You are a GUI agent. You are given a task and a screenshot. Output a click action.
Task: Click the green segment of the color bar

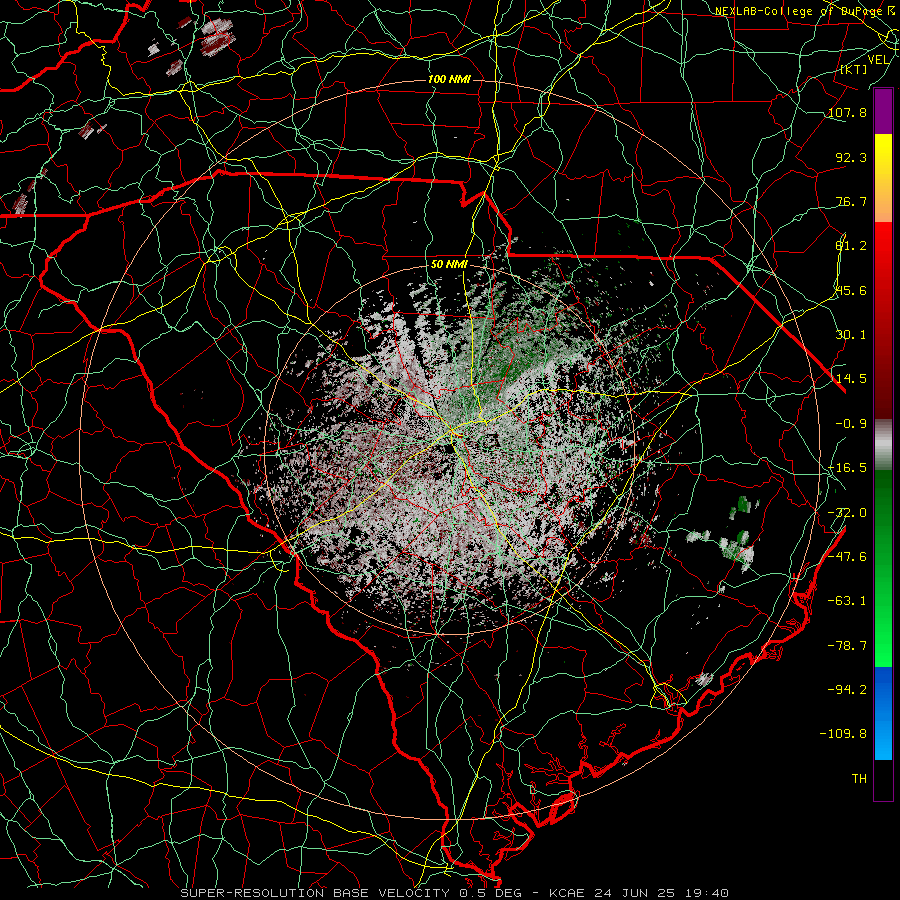(883, 568)
